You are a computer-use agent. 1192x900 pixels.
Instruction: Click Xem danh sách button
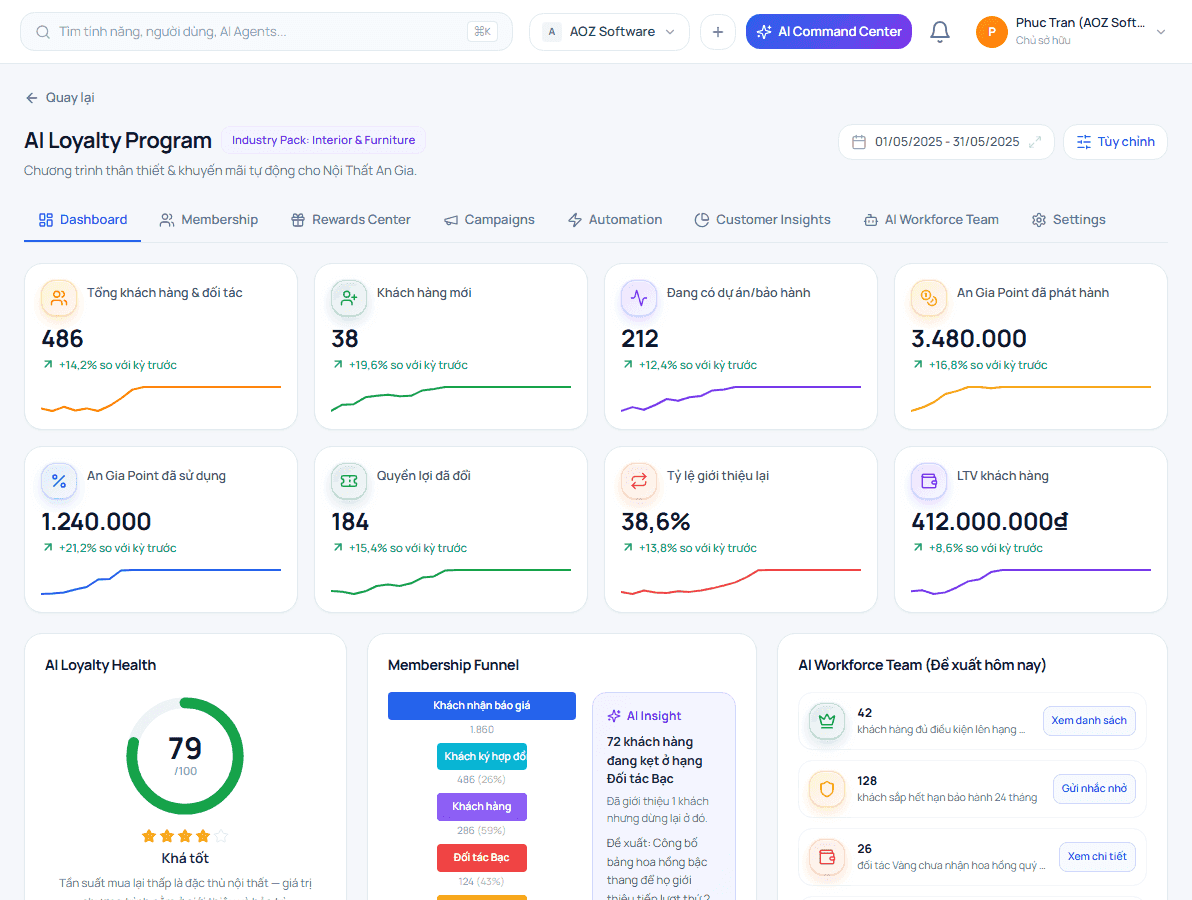coord(1089,721)
